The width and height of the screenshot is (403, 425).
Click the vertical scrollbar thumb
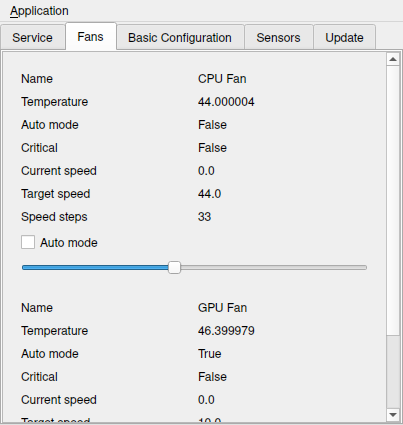point(393,201)
